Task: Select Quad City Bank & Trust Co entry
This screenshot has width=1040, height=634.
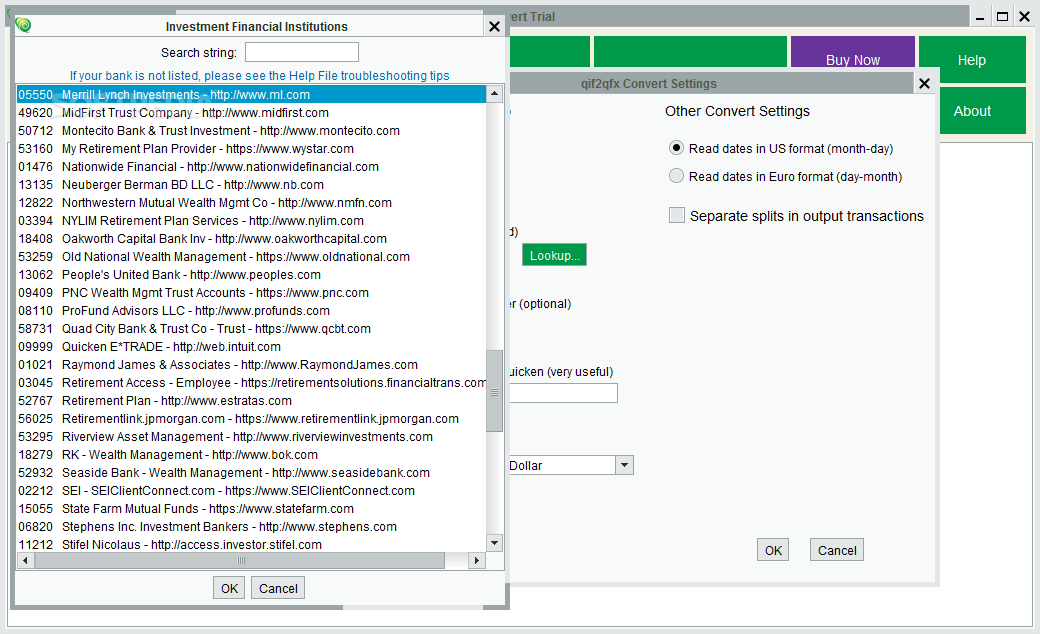Action: pos(251,328)
